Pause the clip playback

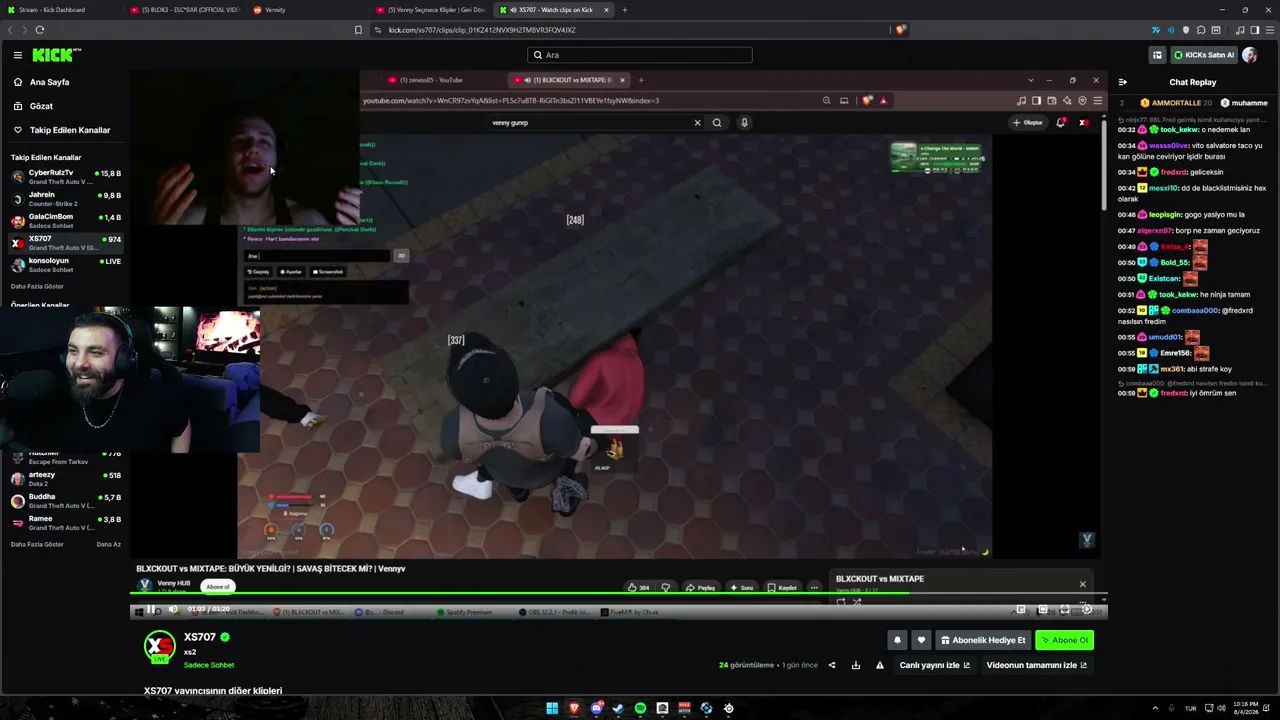[x=151, y=609]
